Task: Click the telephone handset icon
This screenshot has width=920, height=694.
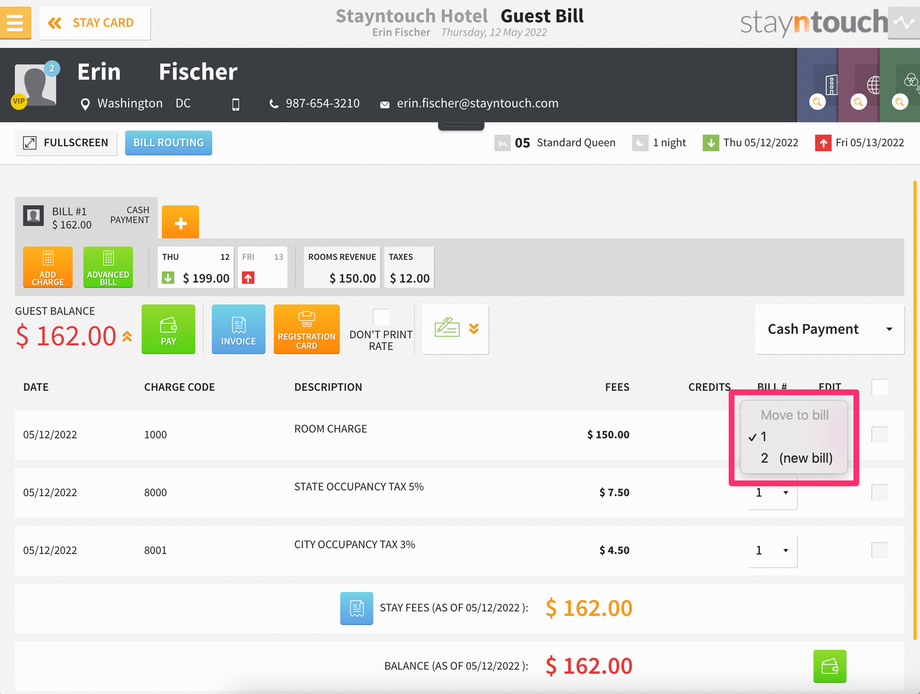Action: [273, 104]
